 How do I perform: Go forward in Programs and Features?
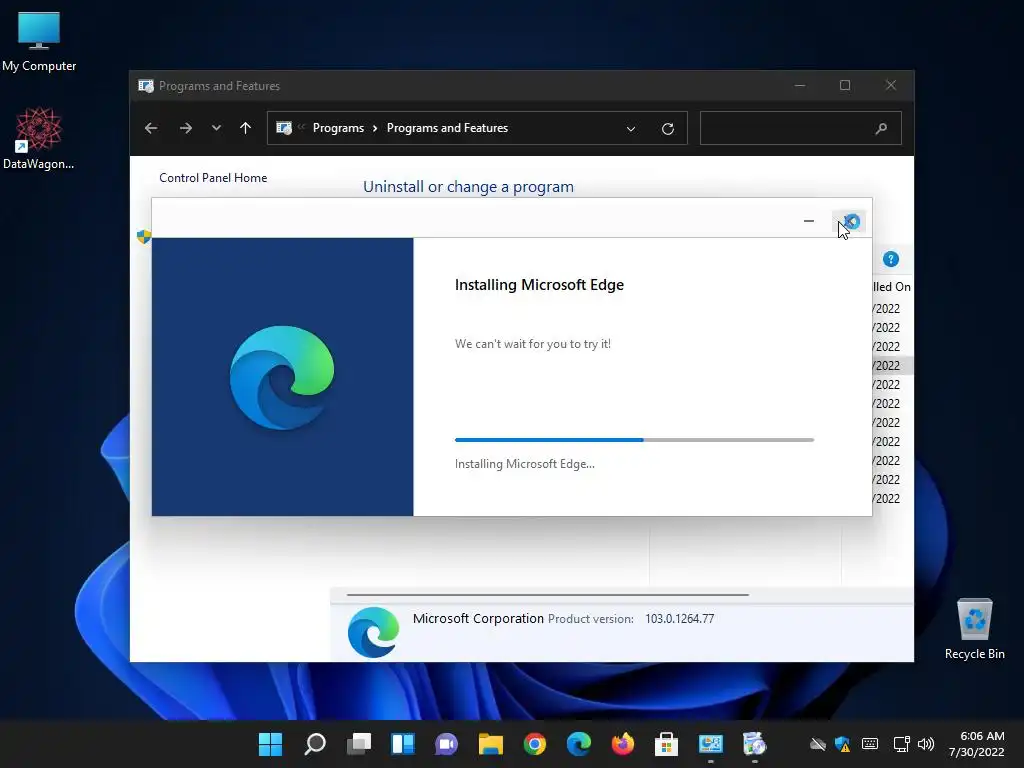pyautogui.click(x=186, y=128)
